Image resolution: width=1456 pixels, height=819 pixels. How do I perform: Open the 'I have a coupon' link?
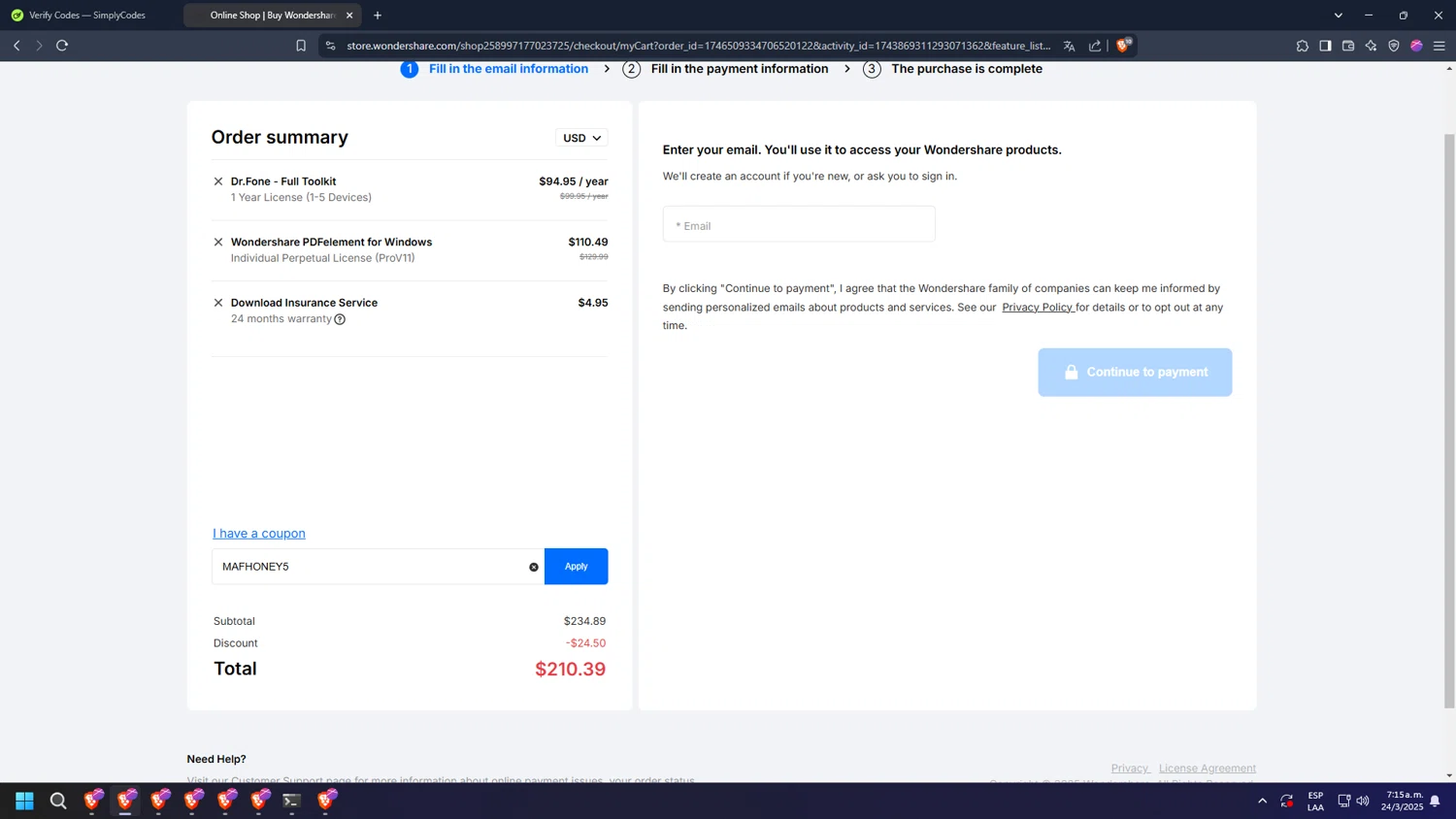tap(259, 534)
